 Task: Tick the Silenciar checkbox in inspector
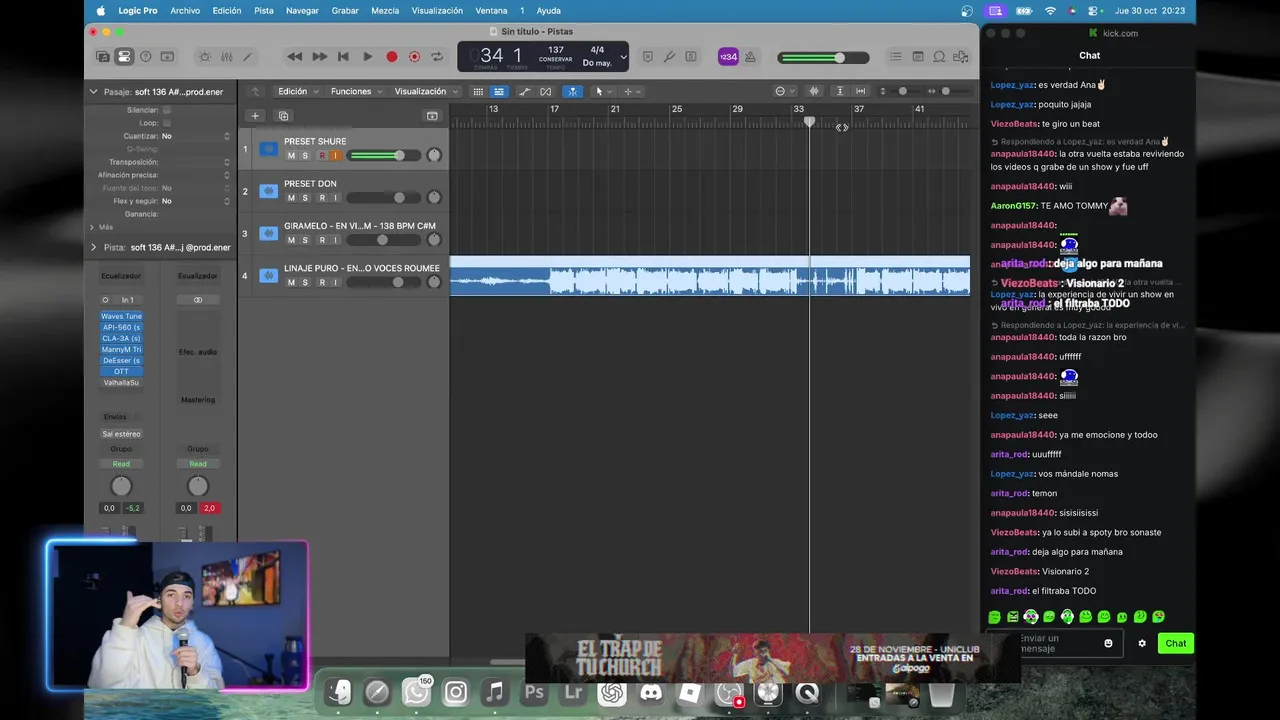pyautogui.click(x=166, y=110)
